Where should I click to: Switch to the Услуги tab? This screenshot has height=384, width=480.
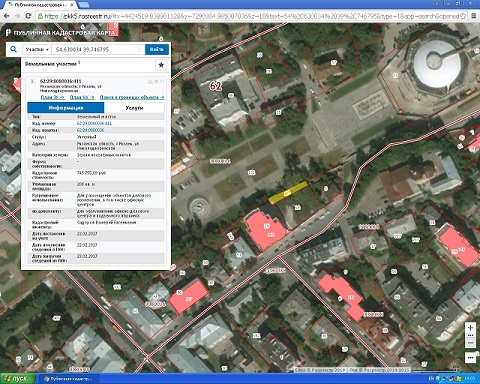(134, 108)
